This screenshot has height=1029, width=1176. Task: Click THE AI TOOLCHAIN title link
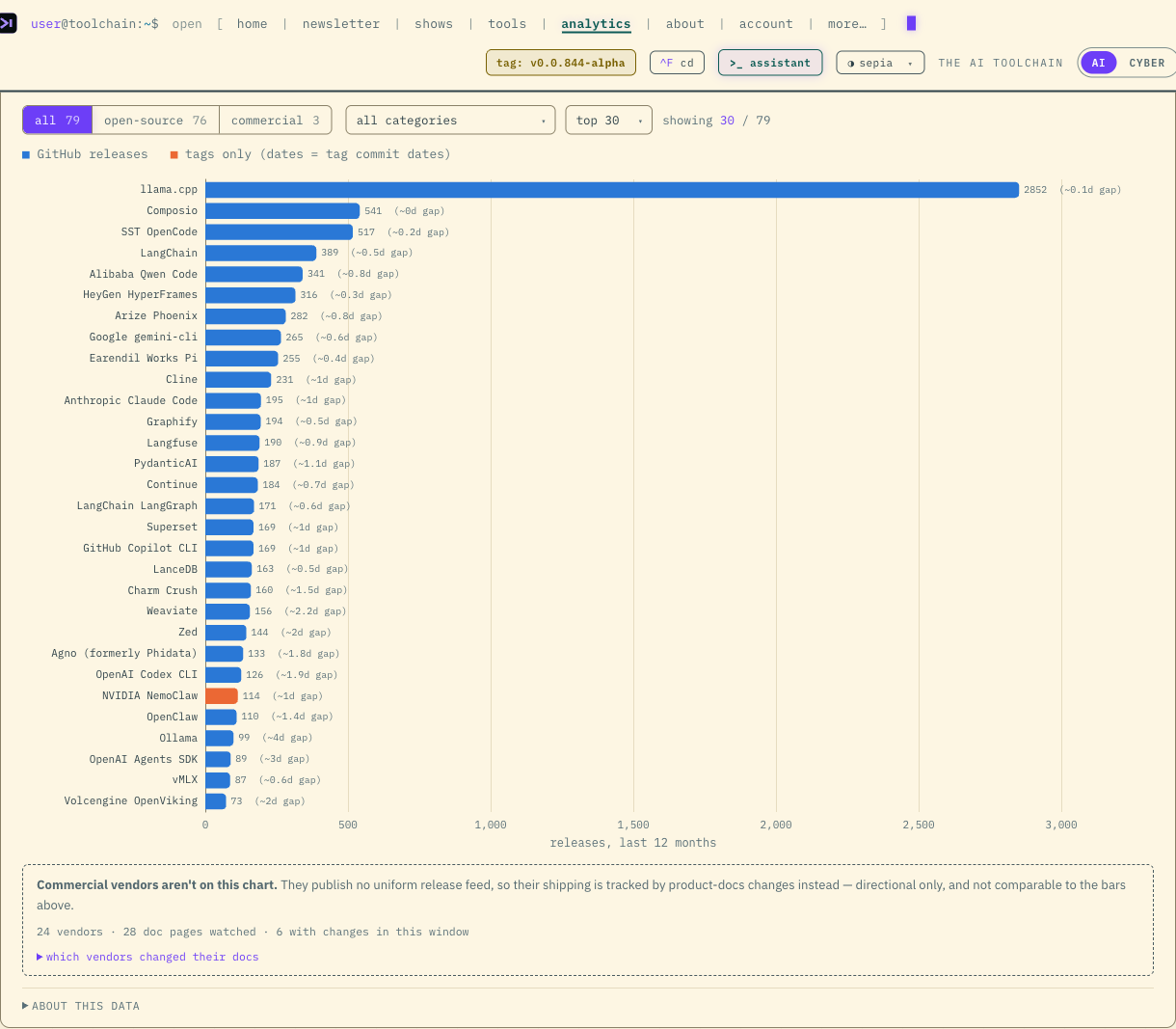point(1001,63)
